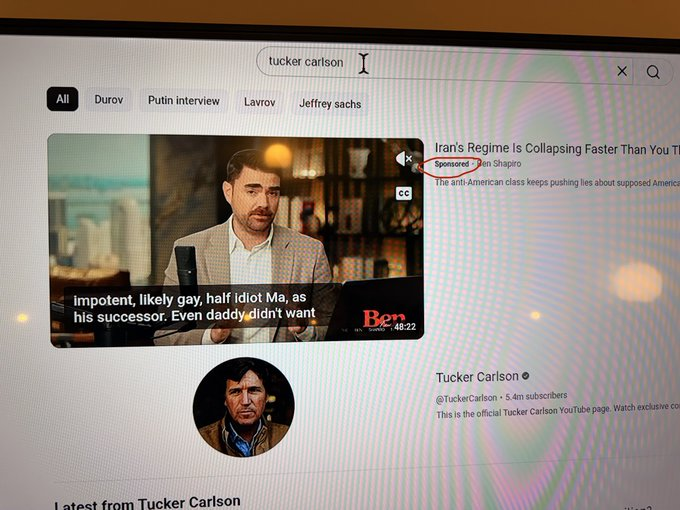The height and width of the screenshot is (510, 680).
Task: Click the 48:22 duration badge on the video
Action: click(x=405, y=327)
